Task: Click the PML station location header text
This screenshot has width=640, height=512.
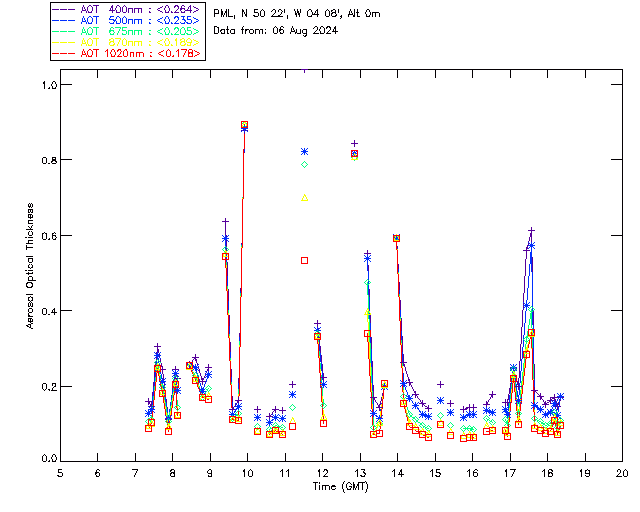Action: point(297,14)
